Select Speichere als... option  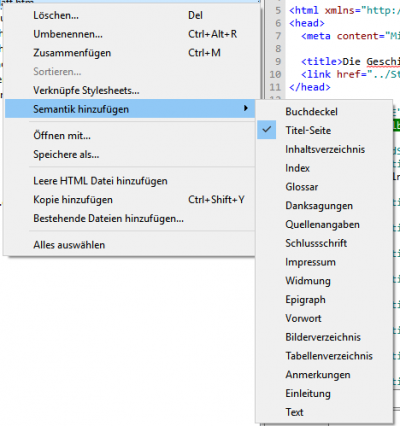tap(130, 155)
